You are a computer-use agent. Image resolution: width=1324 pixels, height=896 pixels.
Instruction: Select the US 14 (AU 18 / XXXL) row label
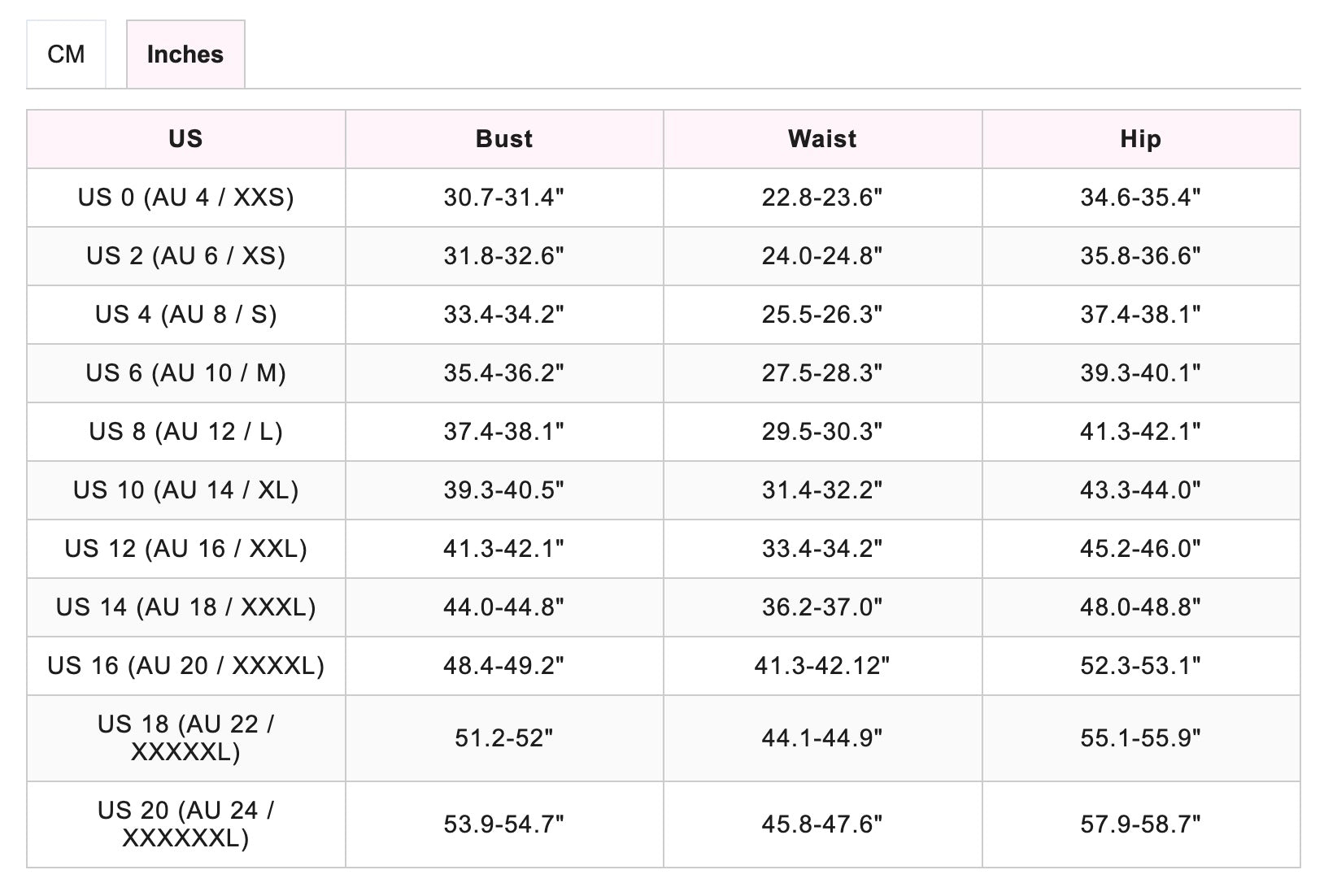[185, 607]
